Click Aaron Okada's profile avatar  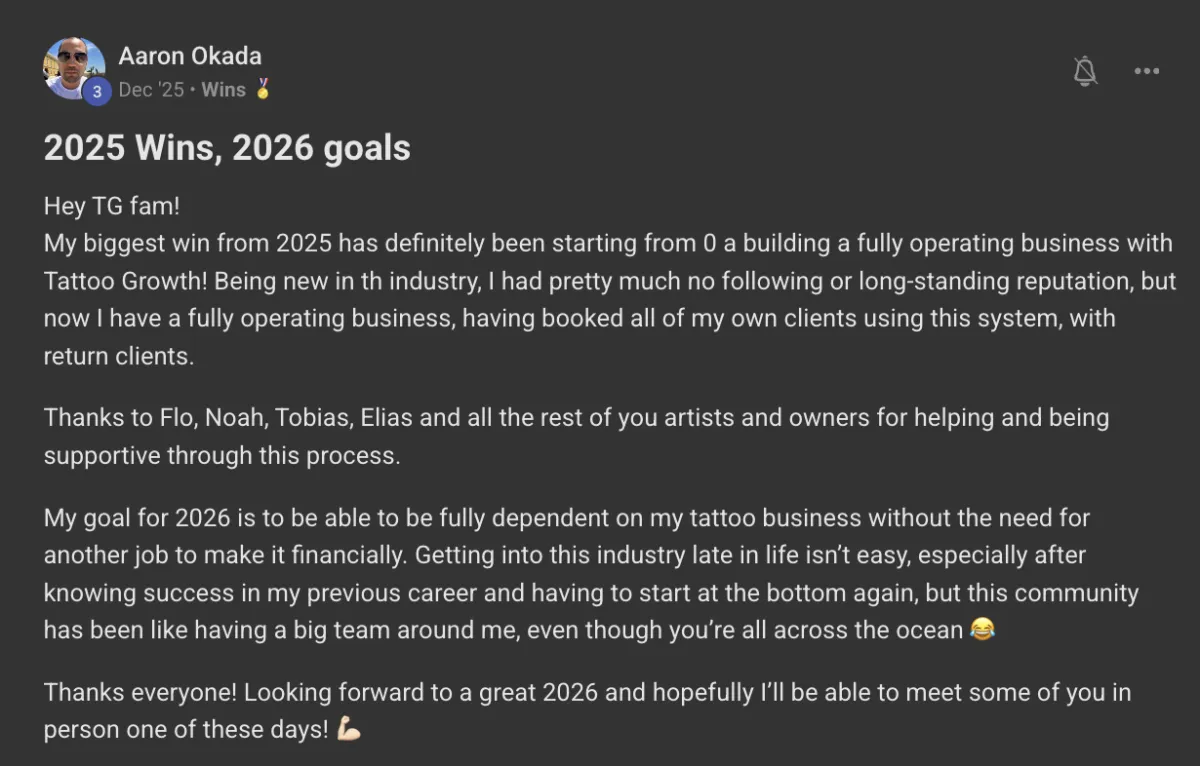[x=72, y=67]
